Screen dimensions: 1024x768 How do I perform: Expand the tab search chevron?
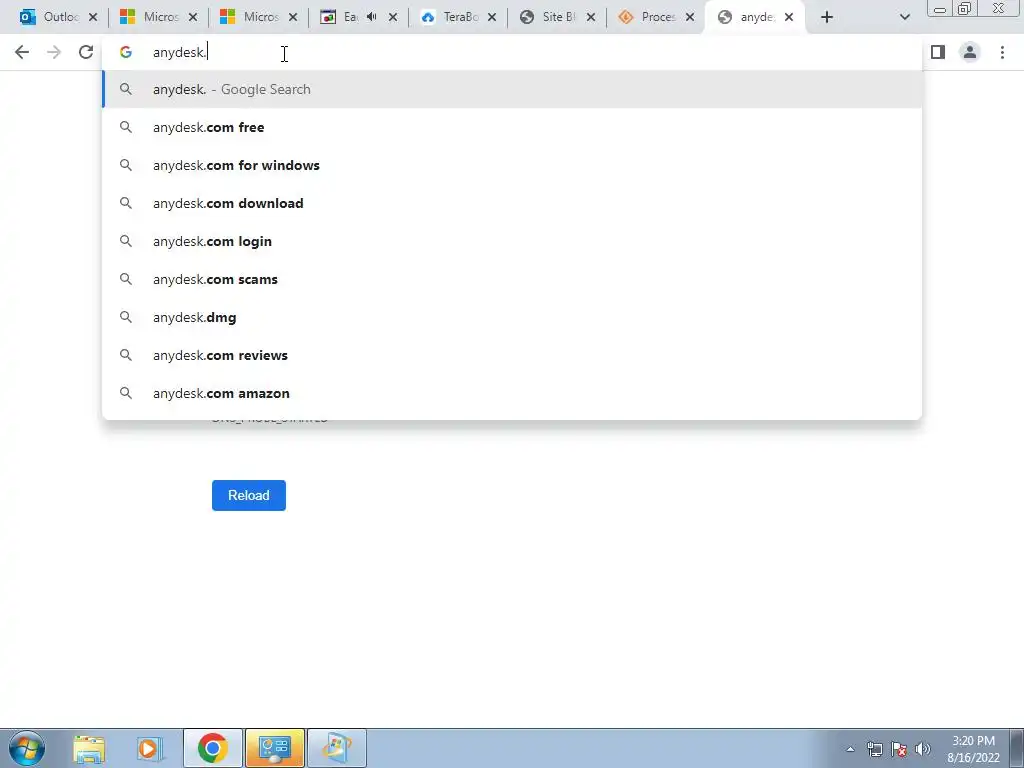(904, 18)
